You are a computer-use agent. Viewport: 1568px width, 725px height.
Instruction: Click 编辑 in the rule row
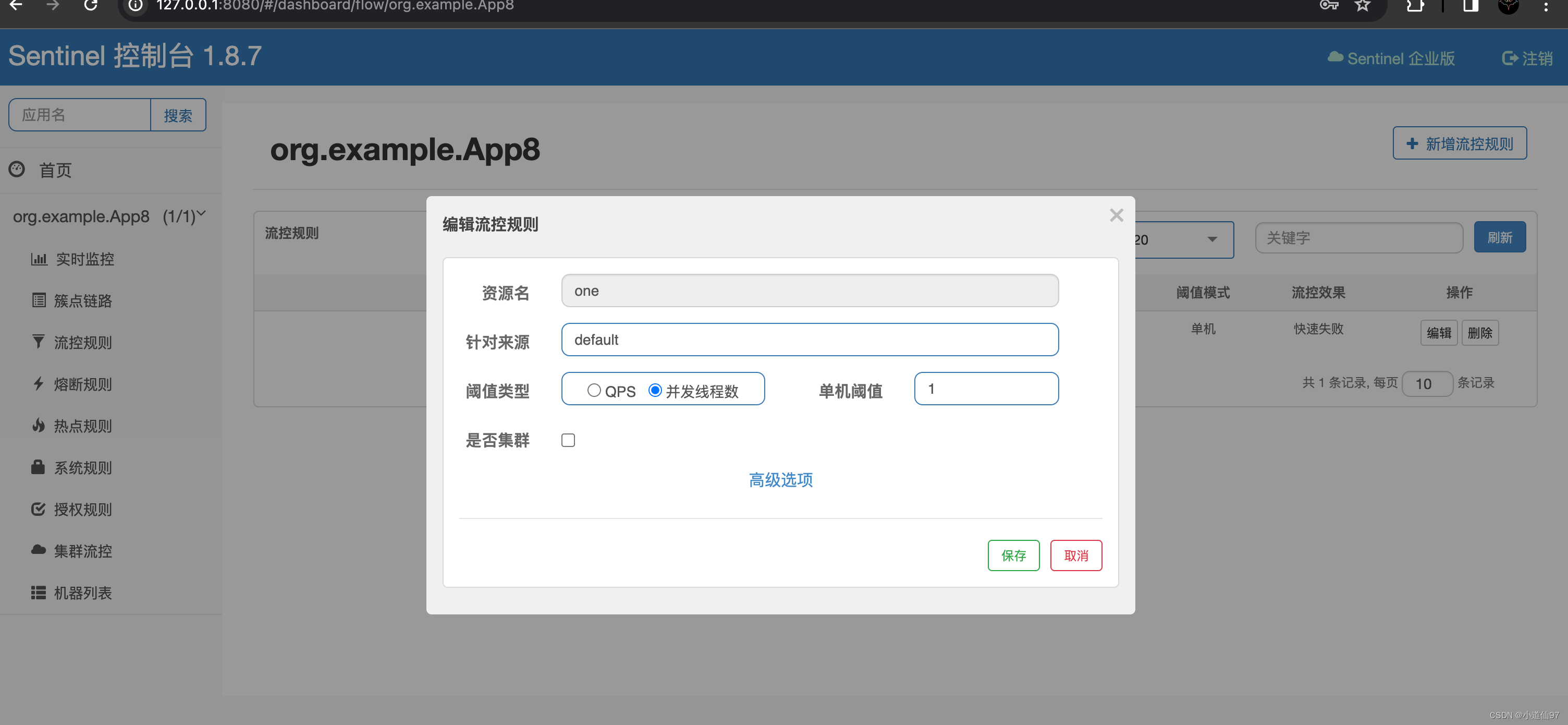[1438, 333]
